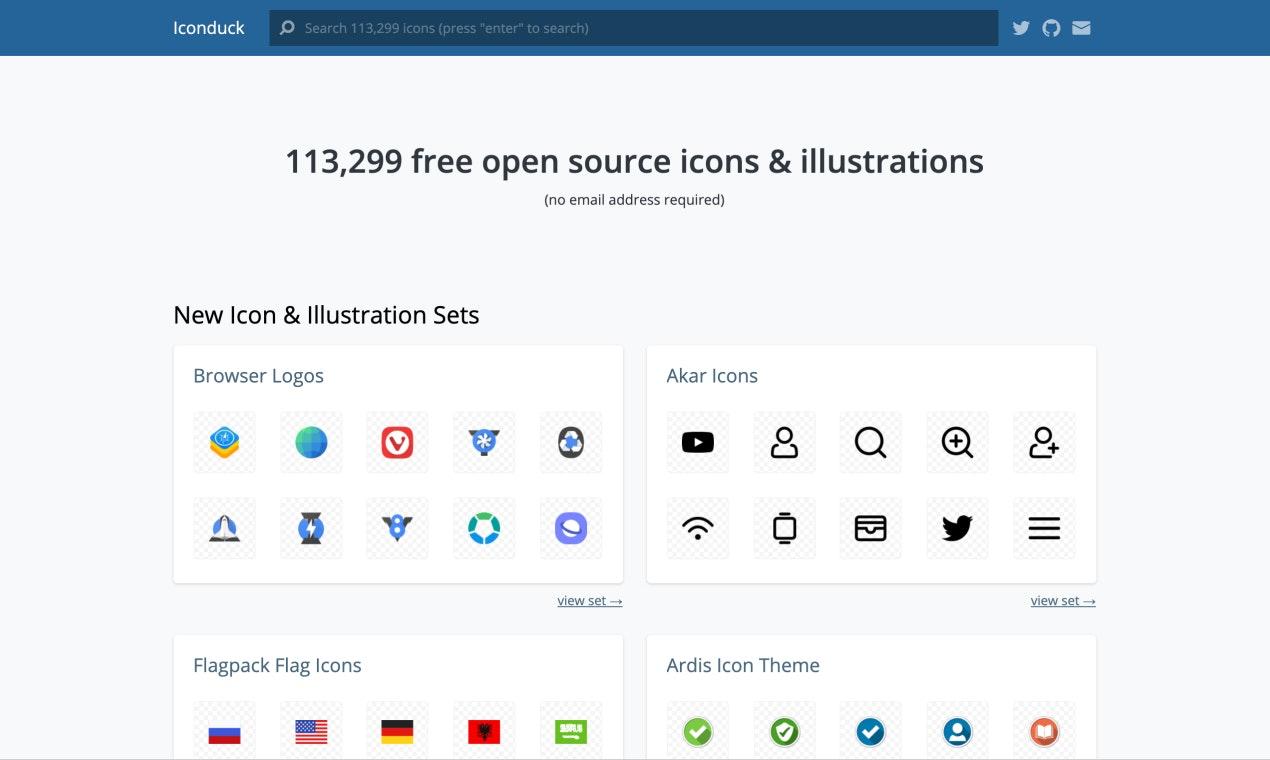Viewport: 1270px width, 760px height.
Task: Open 'view set' link under Browser Logos
Action: coord(589,601)
